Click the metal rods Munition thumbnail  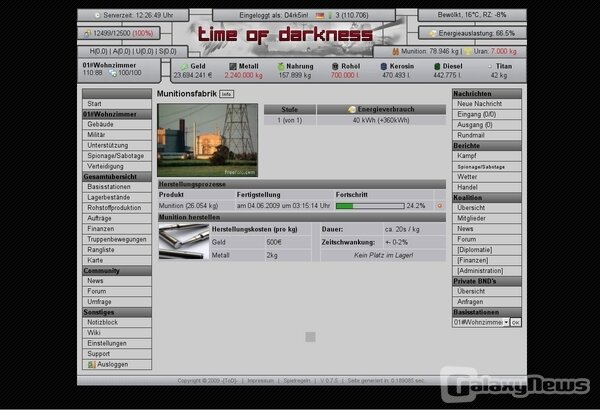coord(184,242)
